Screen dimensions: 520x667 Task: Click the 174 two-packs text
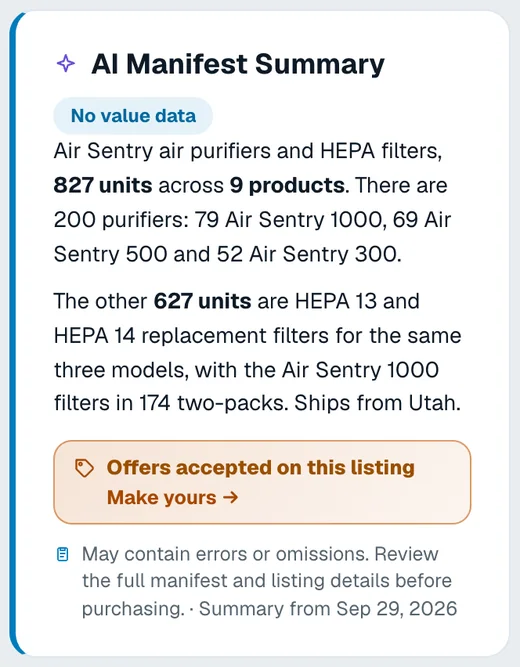coord(212,403)
